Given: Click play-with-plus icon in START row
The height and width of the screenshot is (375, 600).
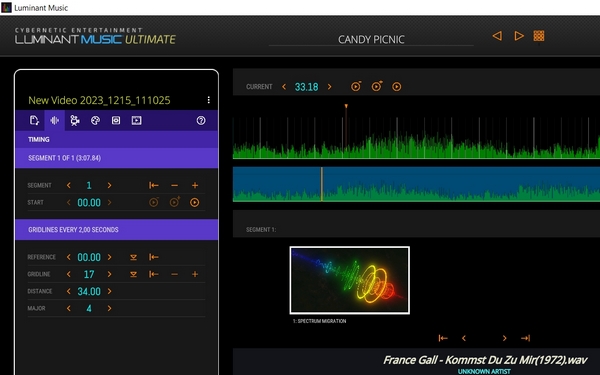Looking at the screenshot, I should tap(174, 202).
